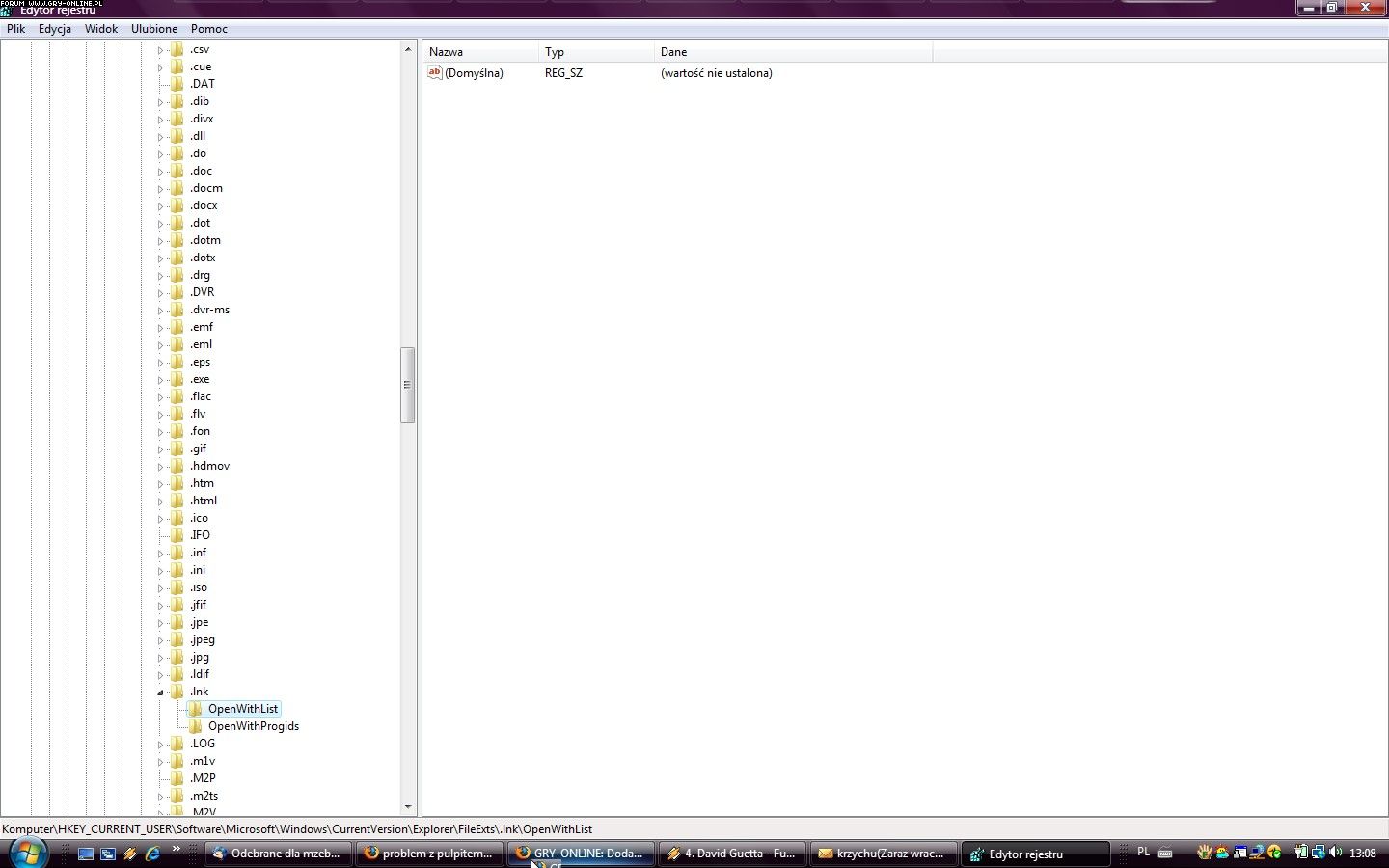Click the tree pane vertical scrollbar thumb
Image resolution: width=1389 pixels, height=868 pixels.
click(x=407, y=385)
